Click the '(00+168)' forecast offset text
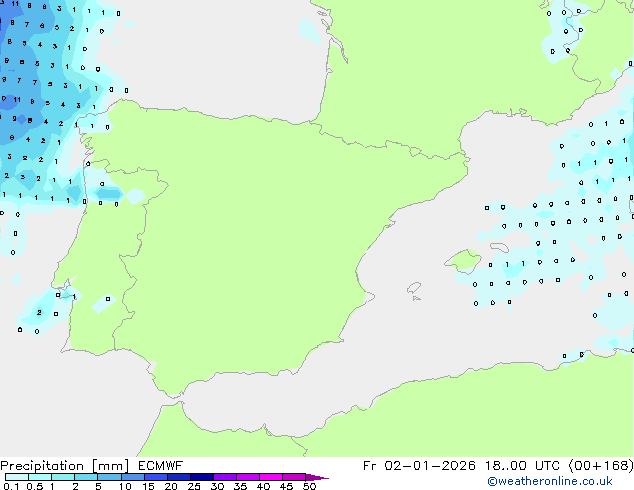634x490 pixels. [601, 466]
